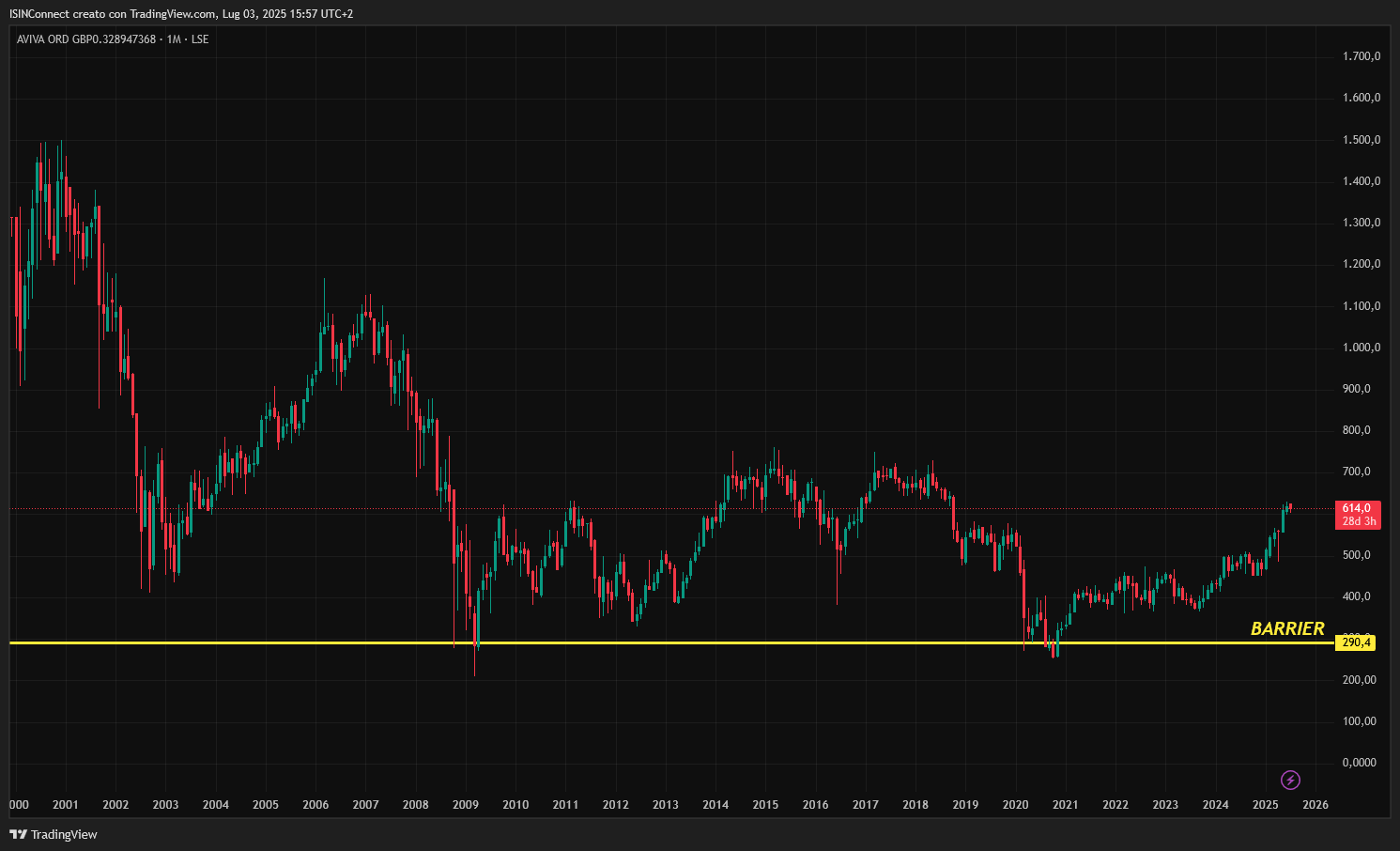Click the 2002 year on time axis
This screenshot has height=851, width=1400.
(x=115, y=805)
